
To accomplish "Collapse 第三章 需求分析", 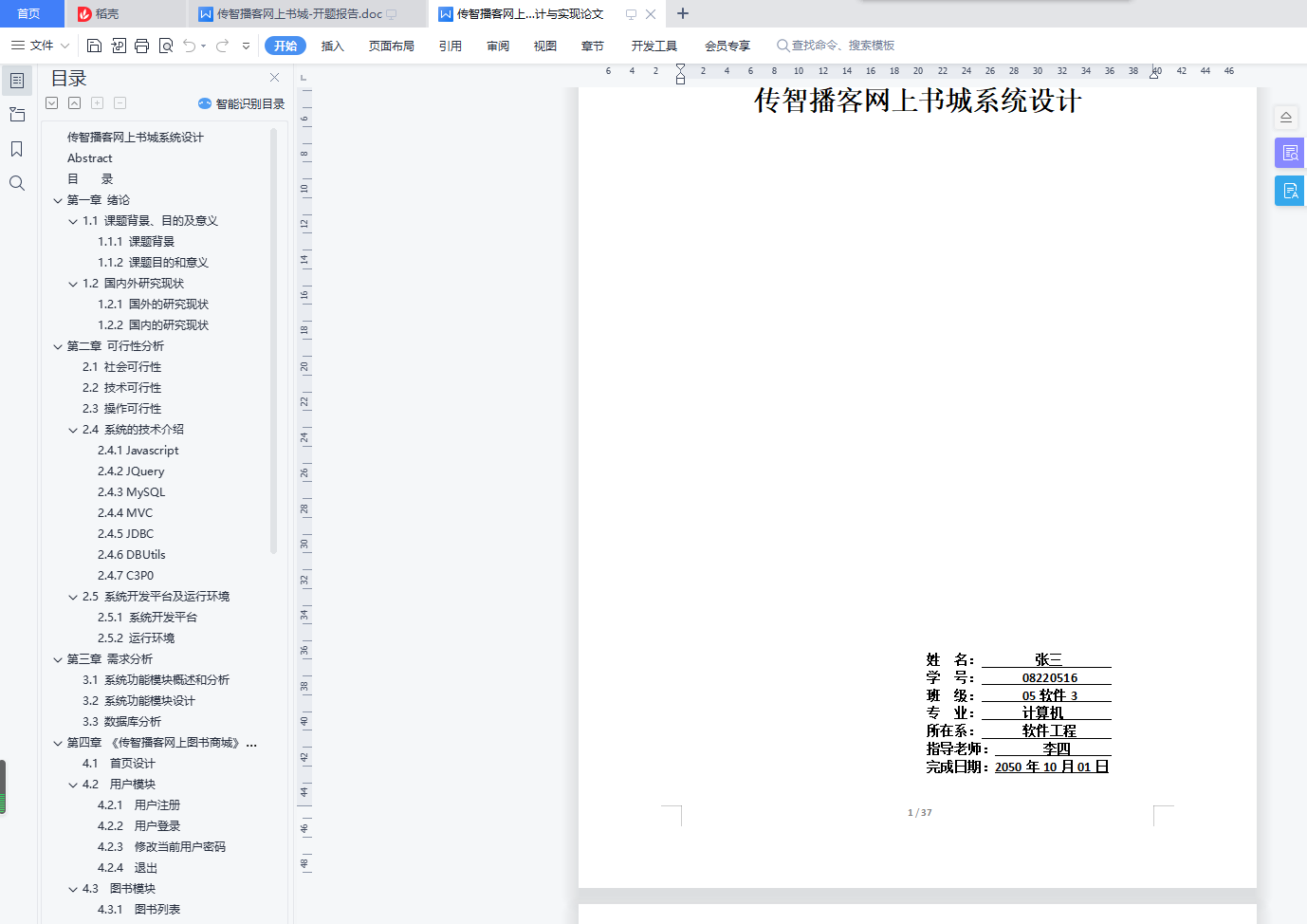I will pyautogui.click(x=58, y=659).
